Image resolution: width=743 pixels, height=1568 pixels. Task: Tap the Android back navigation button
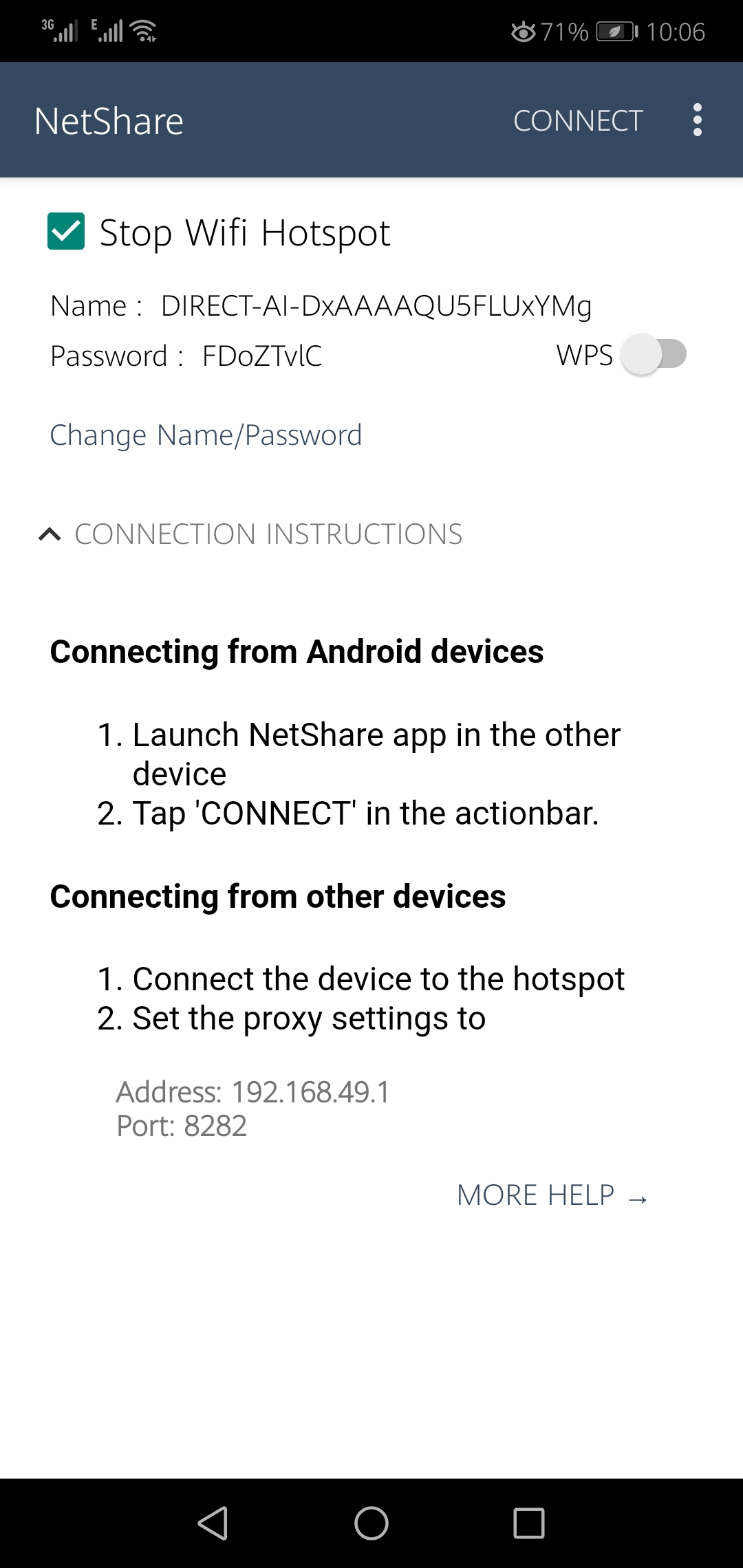pos(213,1523)
